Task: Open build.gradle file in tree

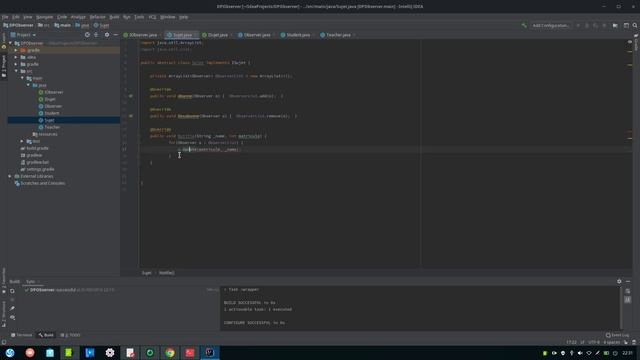Action: click(34, 148)
